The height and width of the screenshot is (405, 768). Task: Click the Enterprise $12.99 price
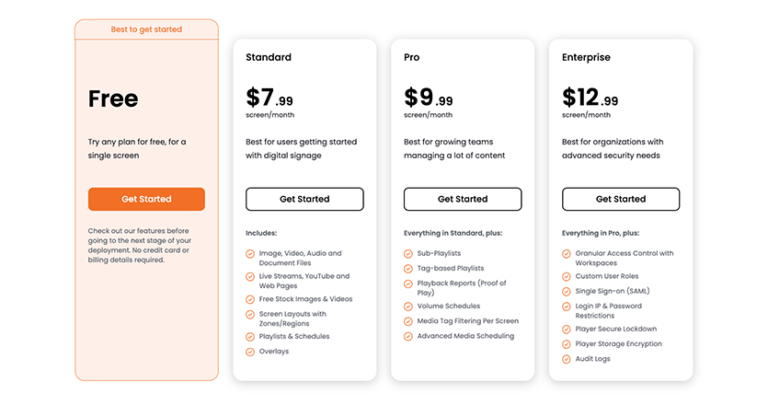click(x=590, y=98)
